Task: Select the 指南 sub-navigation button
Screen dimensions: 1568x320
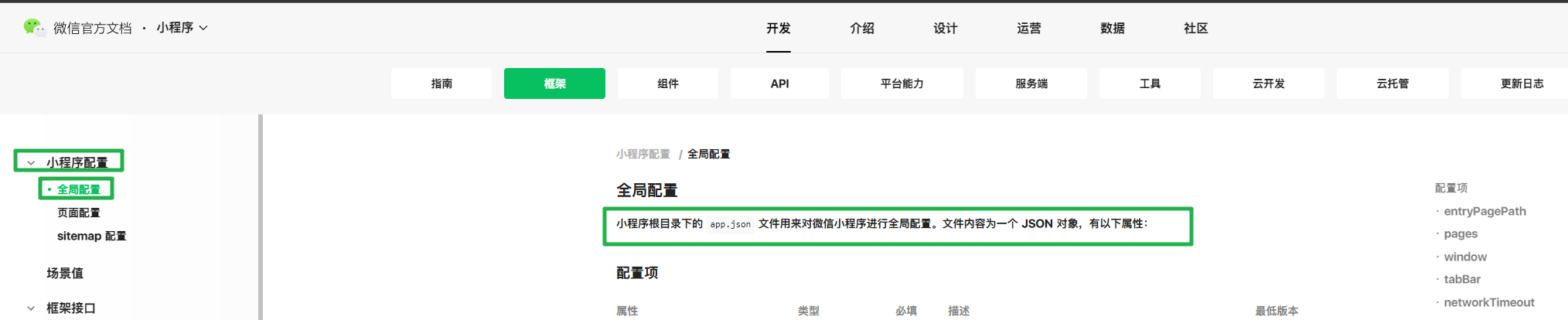Action: [x=441, y=83]
